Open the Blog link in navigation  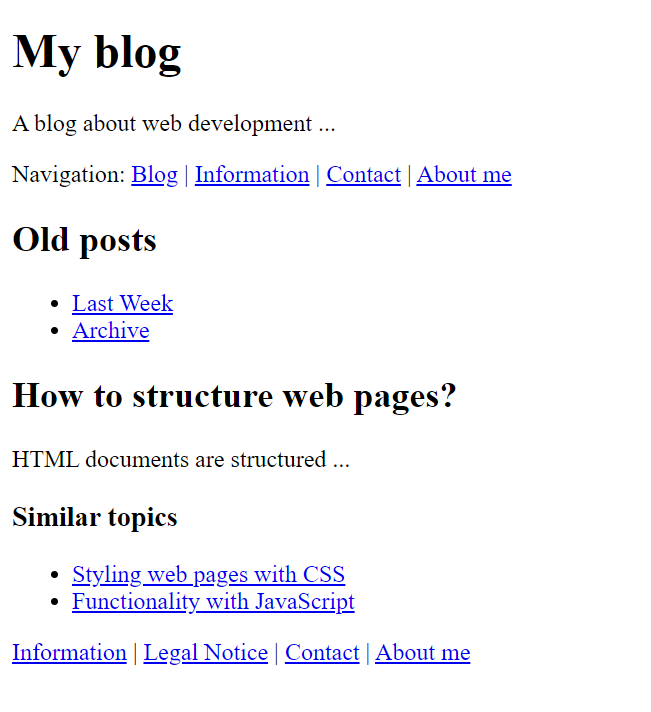154,175
